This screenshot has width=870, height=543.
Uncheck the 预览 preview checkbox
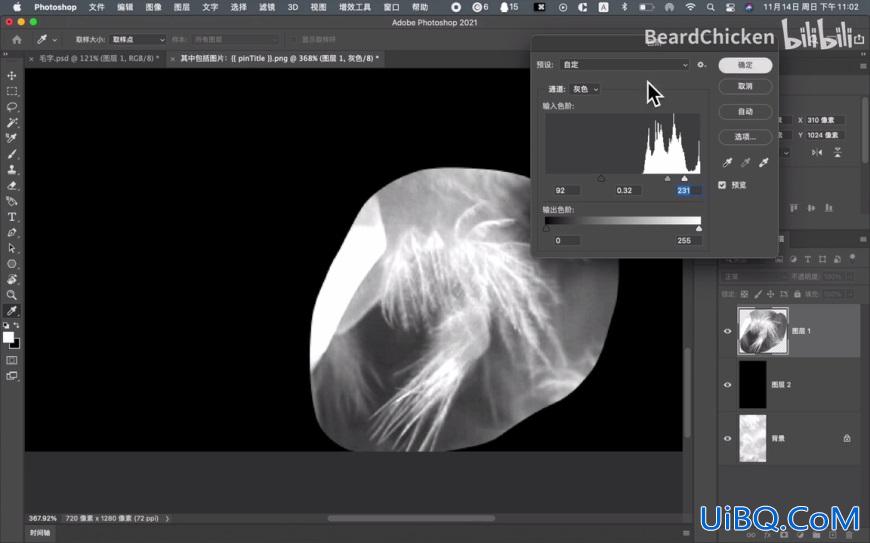pos(722,185)
